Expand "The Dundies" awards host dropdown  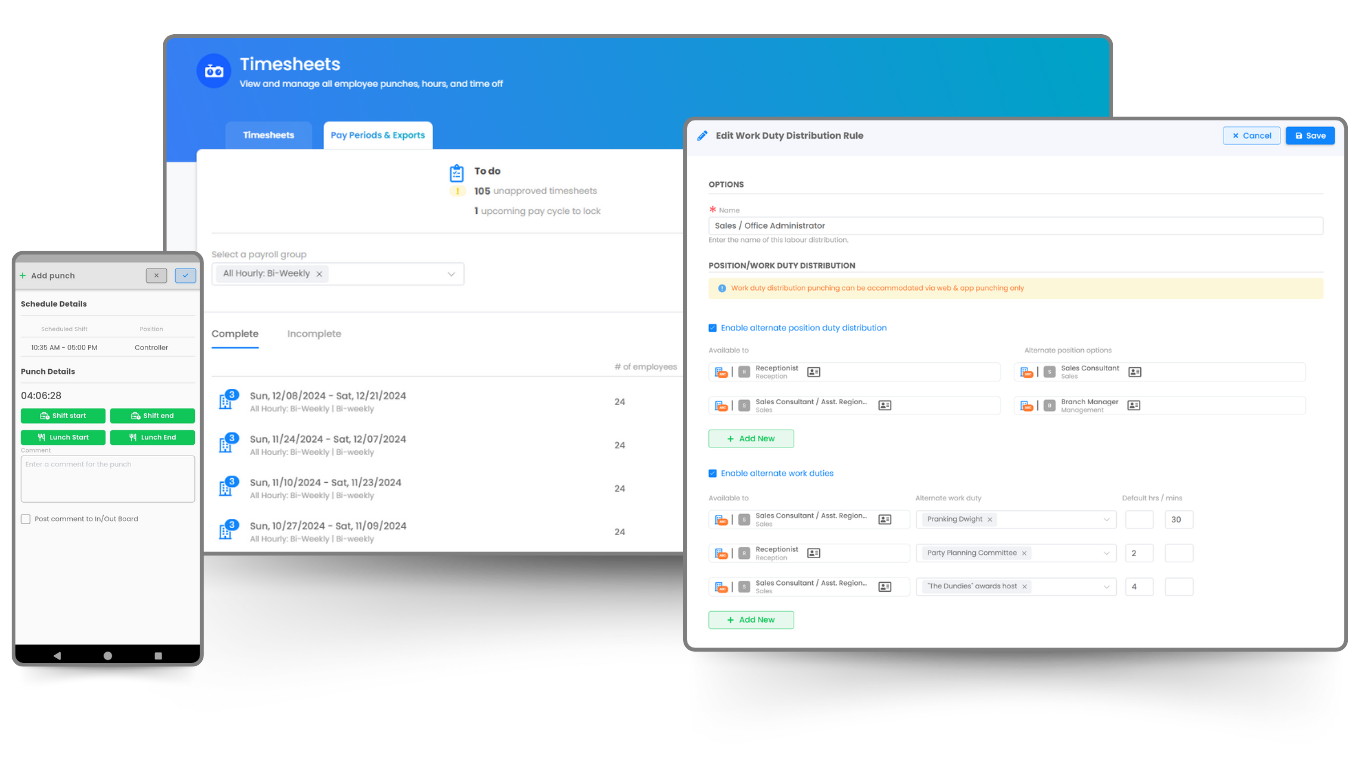click(x=1107, y=587)
